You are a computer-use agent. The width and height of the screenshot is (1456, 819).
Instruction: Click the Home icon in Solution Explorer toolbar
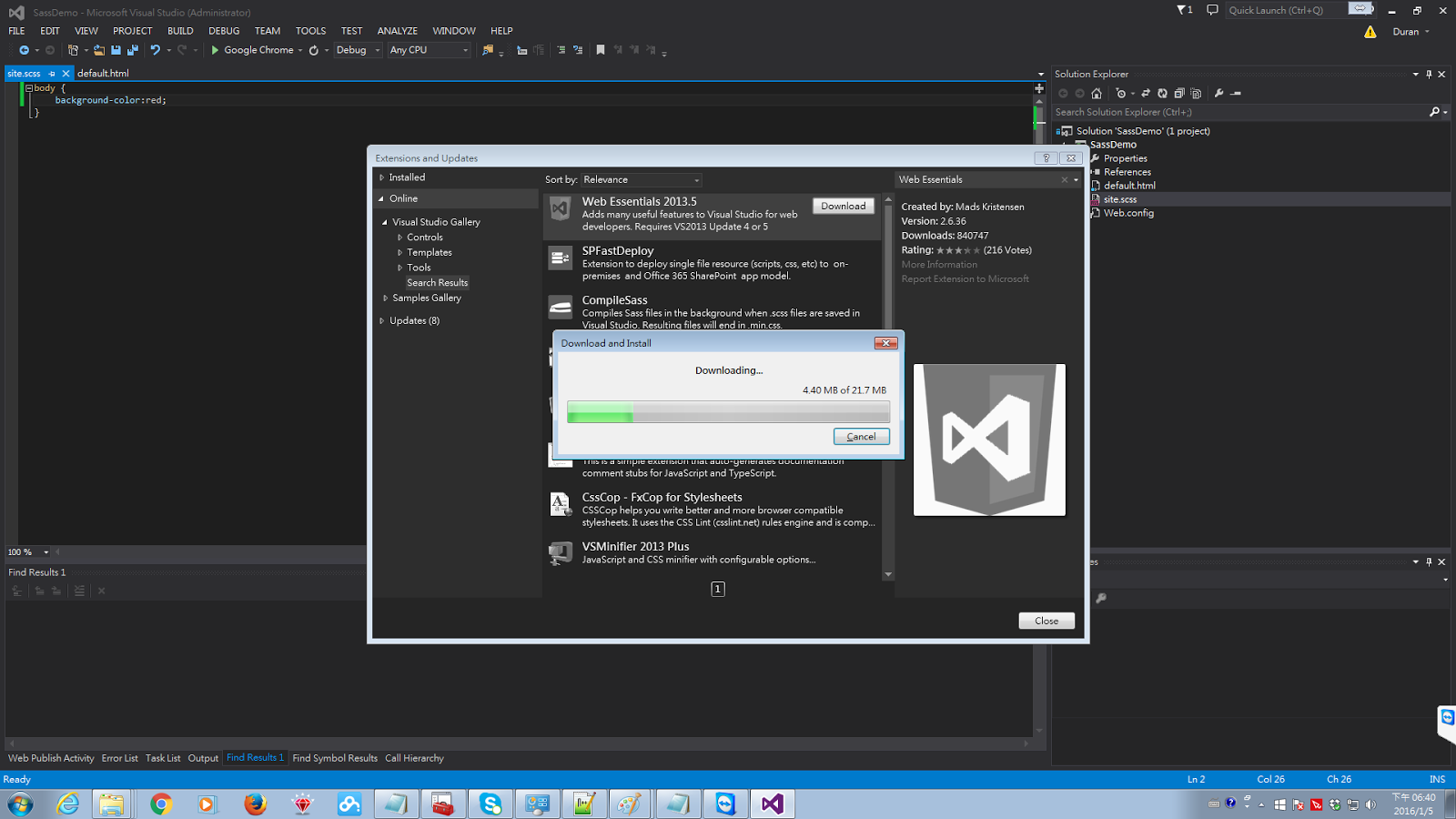[1097, 93]
